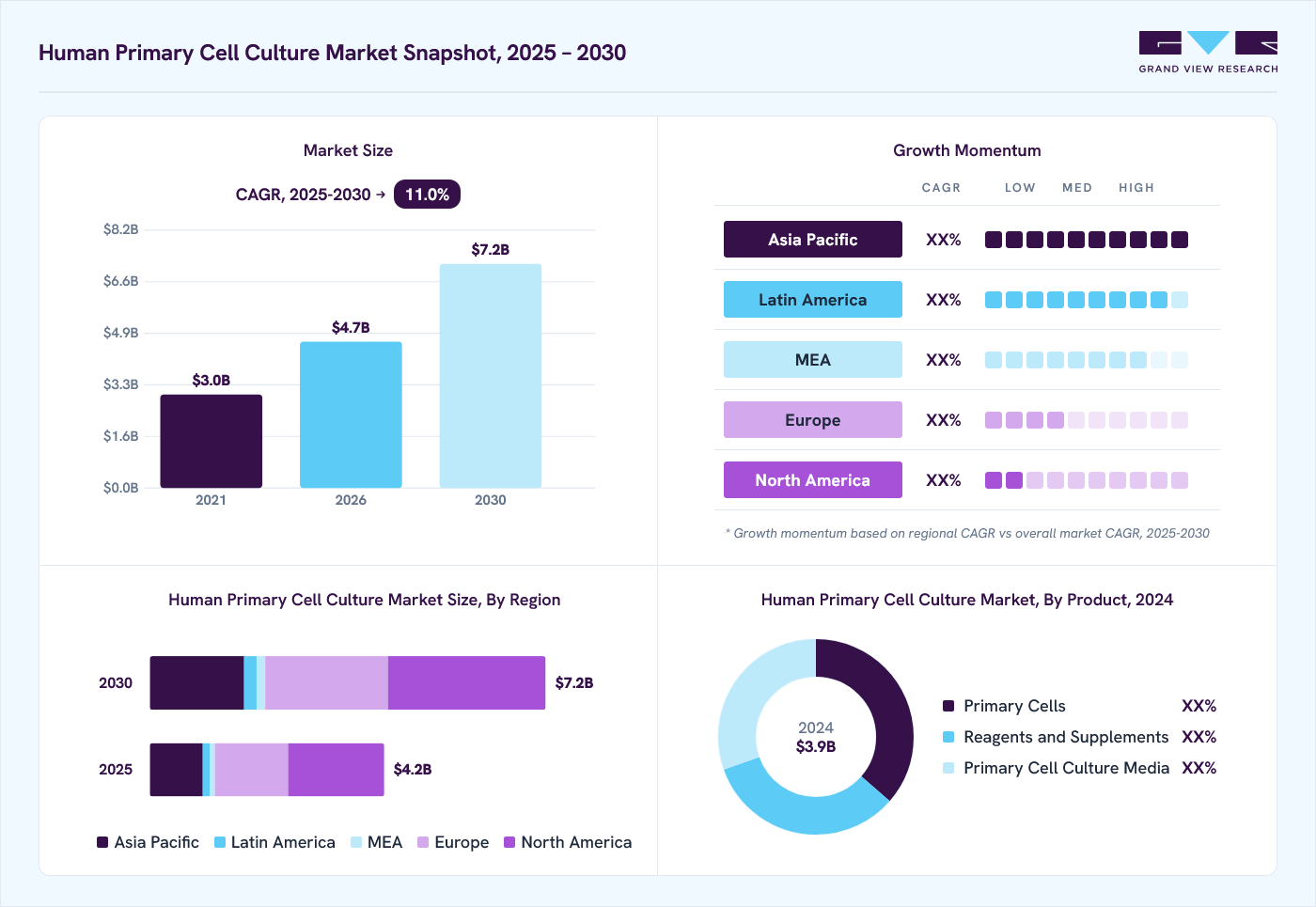The height and width of the screenshot is (907, 1316).
Task: Select the Latin America label in Growth Momentum
Action: [x=813, y=300]
